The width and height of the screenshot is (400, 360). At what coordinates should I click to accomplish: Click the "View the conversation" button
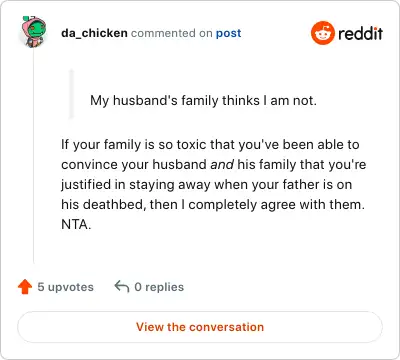(x=200, y=327)
